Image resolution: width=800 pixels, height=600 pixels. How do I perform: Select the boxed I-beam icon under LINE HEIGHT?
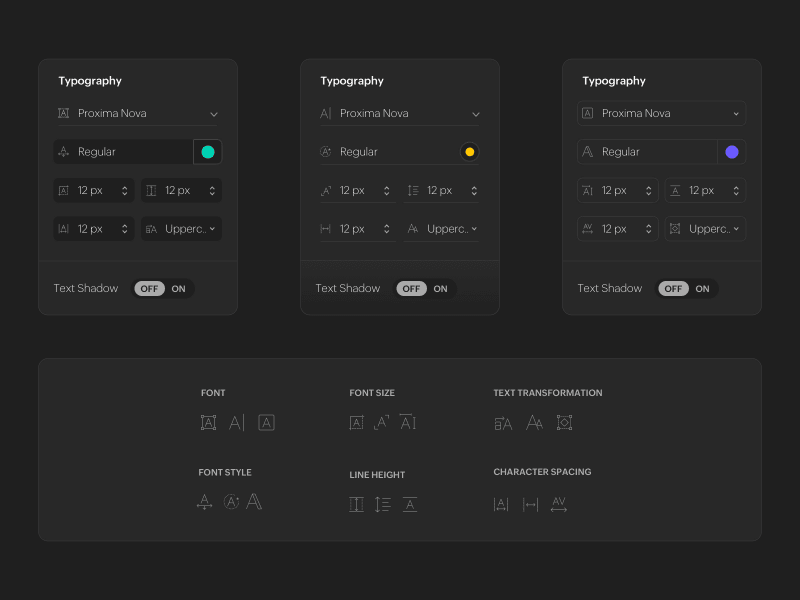point(357,505)
